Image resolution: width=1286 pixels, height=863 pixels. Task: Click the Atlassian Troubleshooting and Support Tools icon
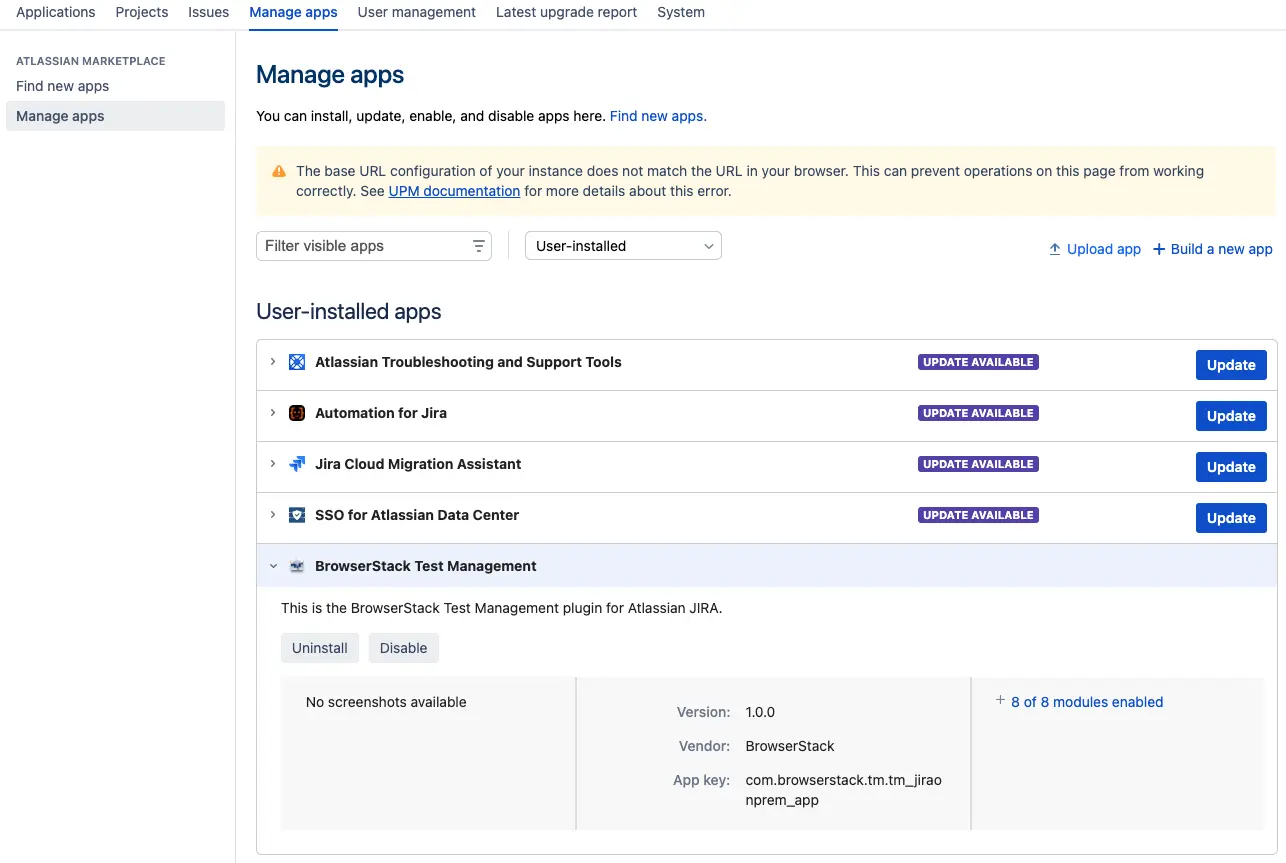(297, 362)
